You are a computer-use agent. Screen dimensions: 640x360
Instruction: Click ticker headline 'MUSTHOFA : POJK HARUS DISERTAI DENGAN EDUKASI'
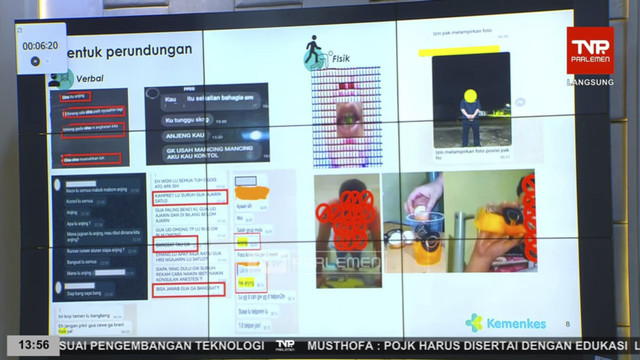(467, 346)
